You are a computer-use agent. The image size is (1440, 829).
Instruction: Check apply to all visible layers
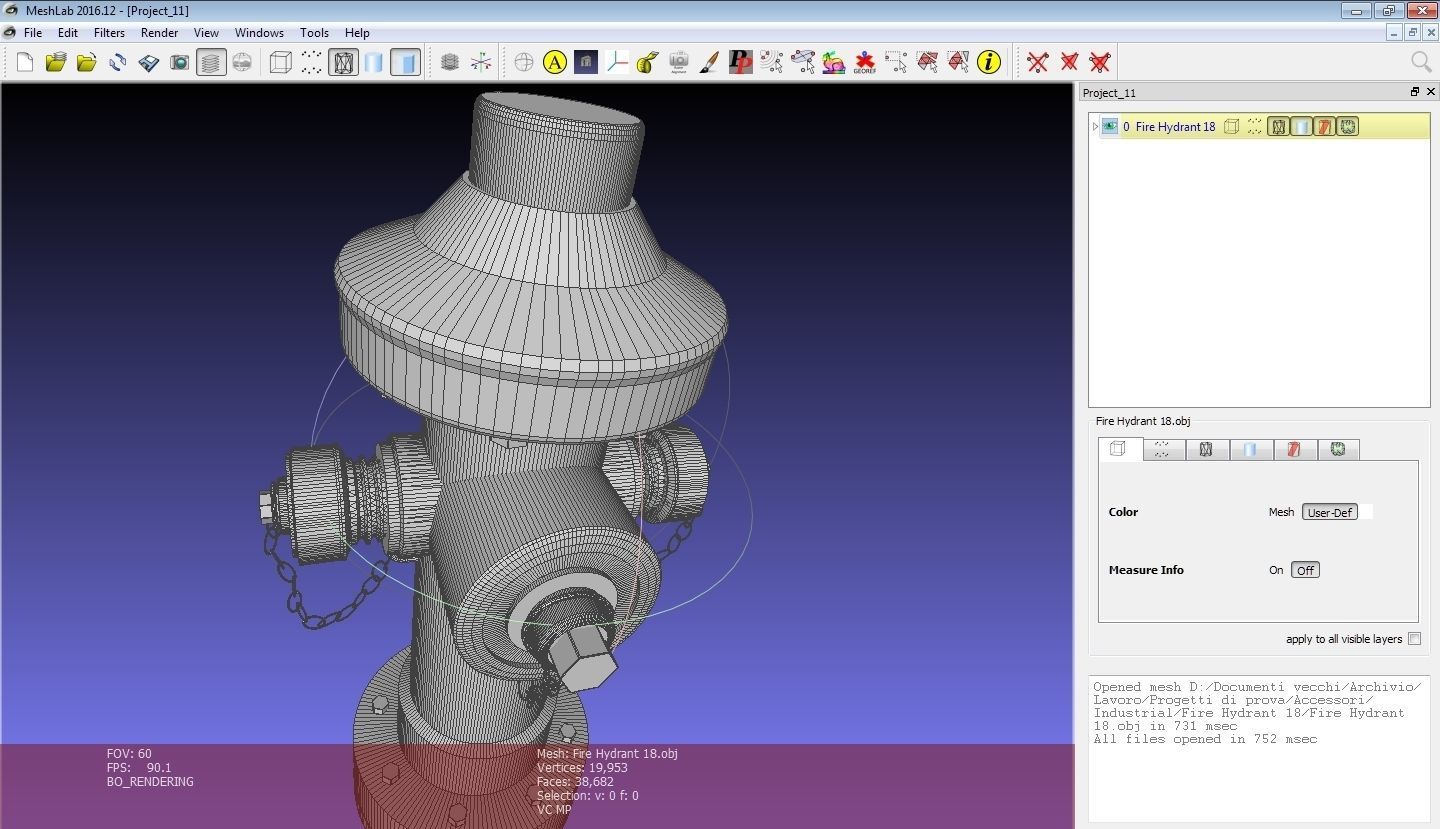[x=1414, y=639]
